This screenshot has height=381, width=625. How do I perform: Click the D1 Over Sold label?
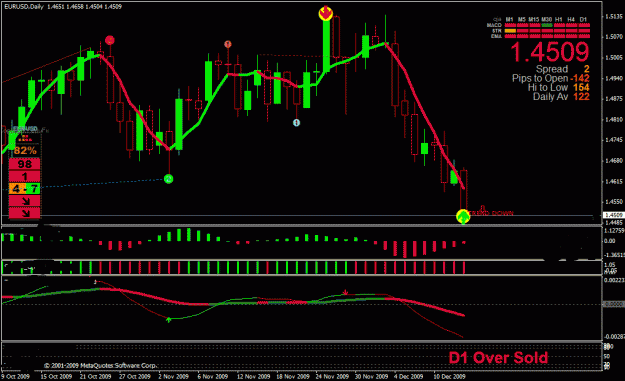pyautogui.click(x=498, y=357)
